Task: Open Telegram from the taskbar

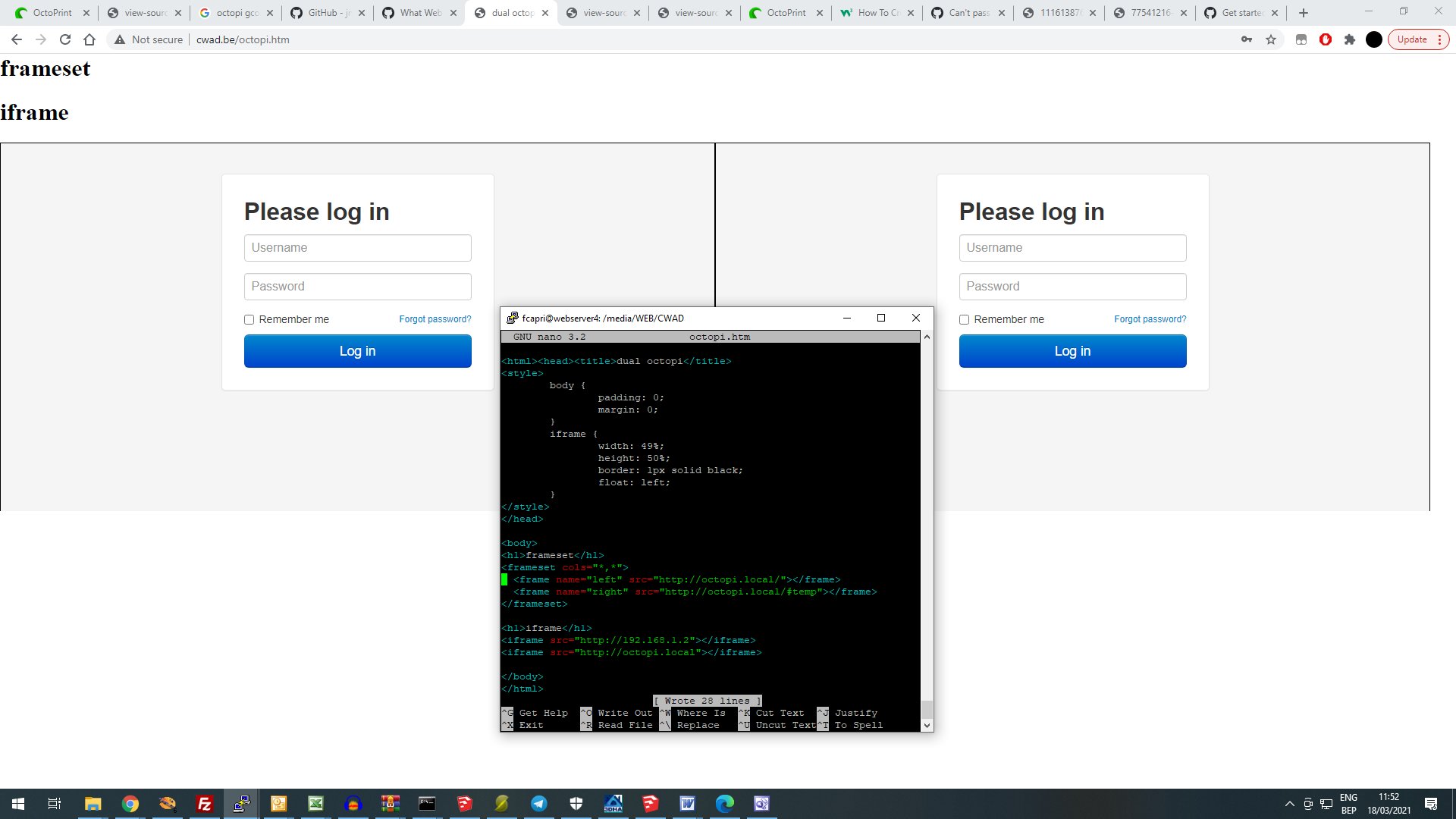Action: (x=538, y=803)
